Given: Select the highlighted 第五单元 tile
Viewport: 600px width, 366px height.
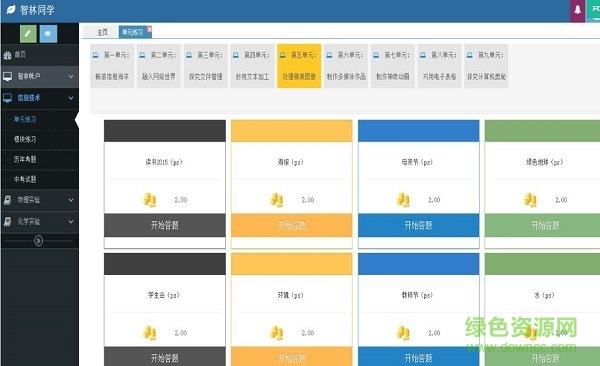Looking at the screenshot, I should pos(299,66).
